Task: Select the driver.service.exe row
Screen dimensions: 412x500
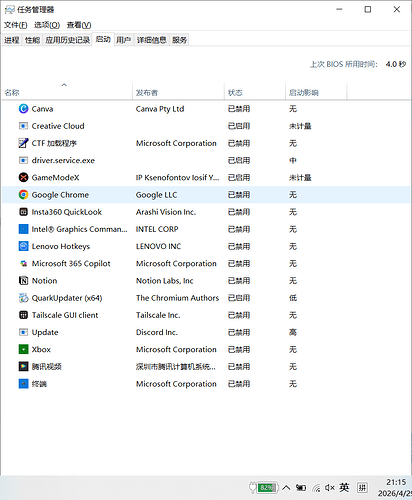Action: pos(206,160)
